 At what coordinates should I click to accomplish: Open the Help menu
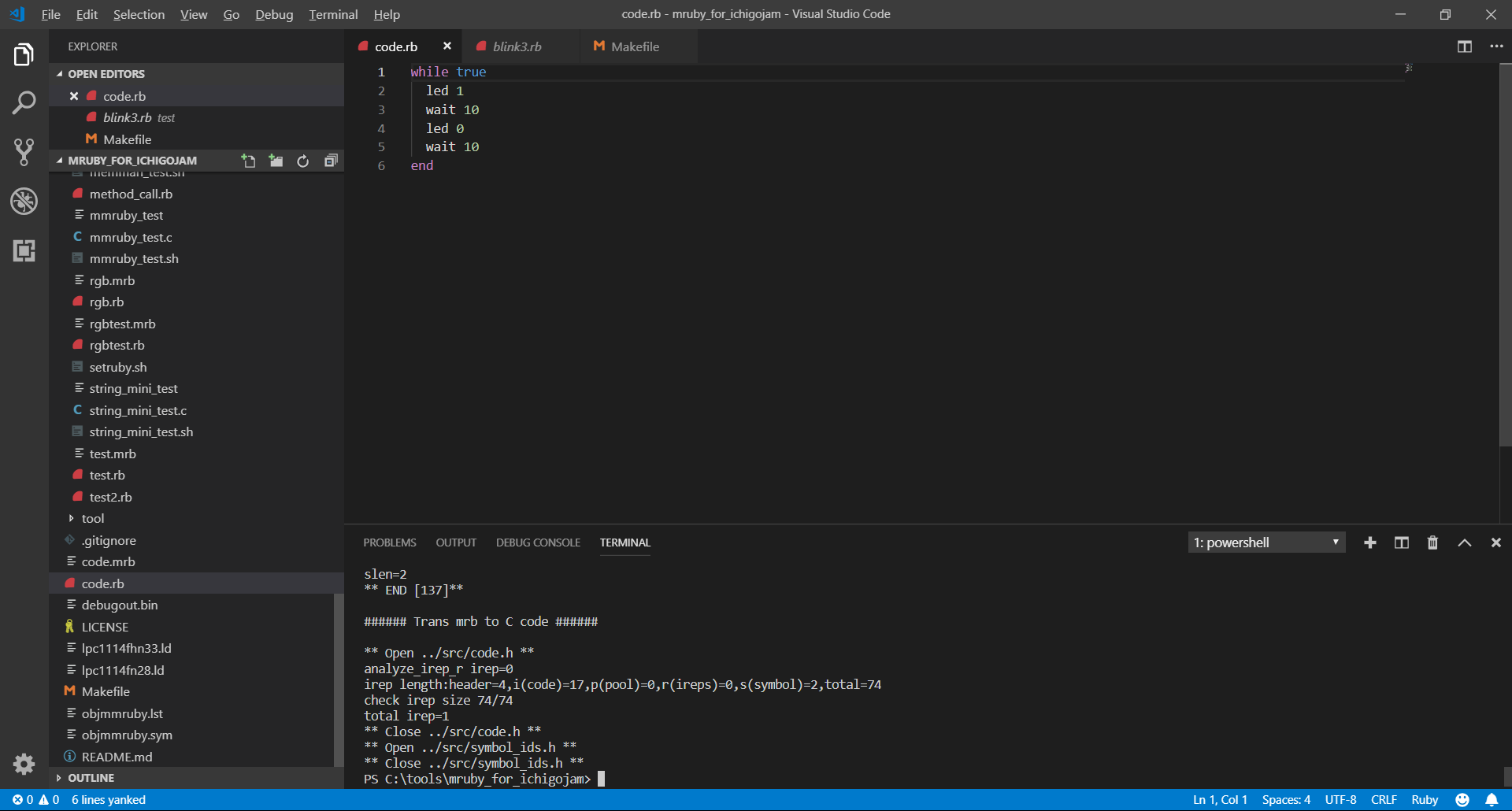coord(387,14)
